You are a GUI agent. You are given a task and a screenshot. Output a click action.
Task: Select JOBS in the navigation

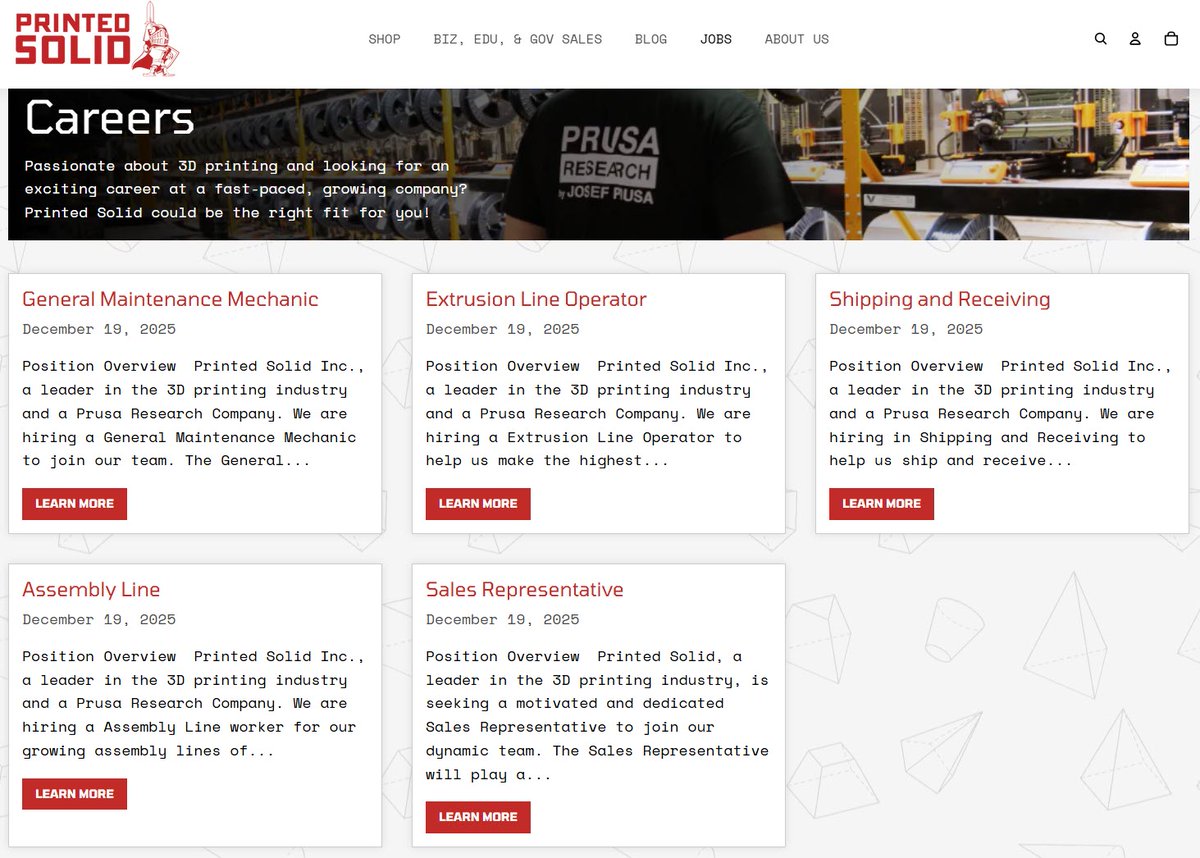[716, 39]
